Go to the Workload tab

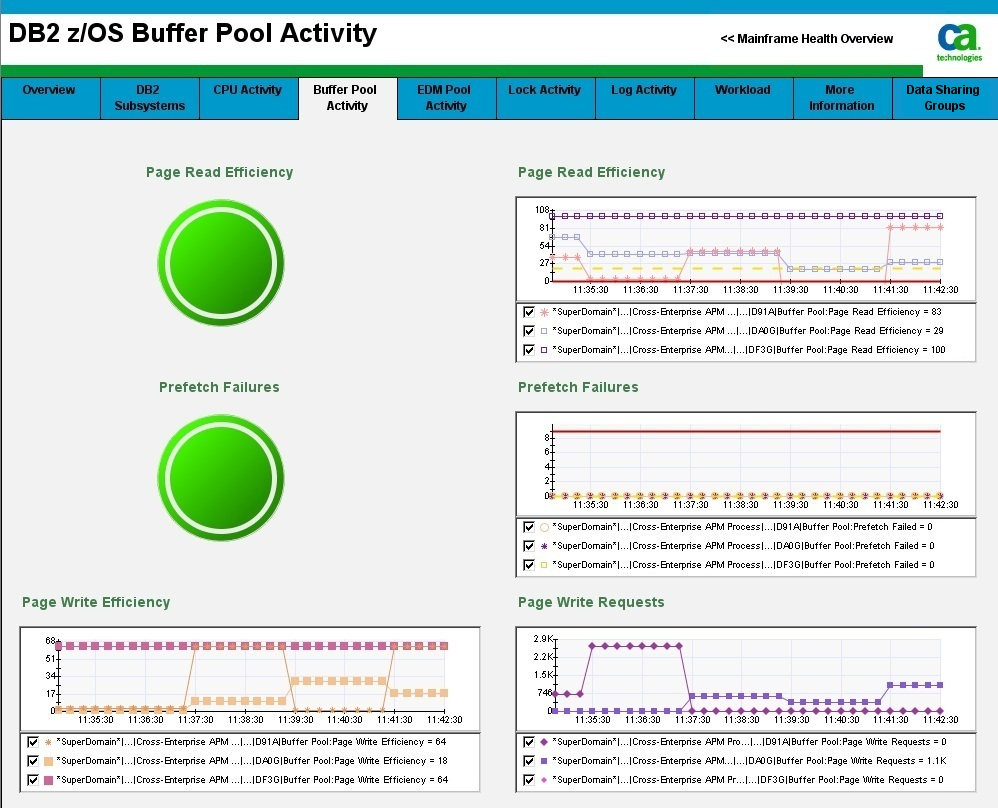pos(743,98)
